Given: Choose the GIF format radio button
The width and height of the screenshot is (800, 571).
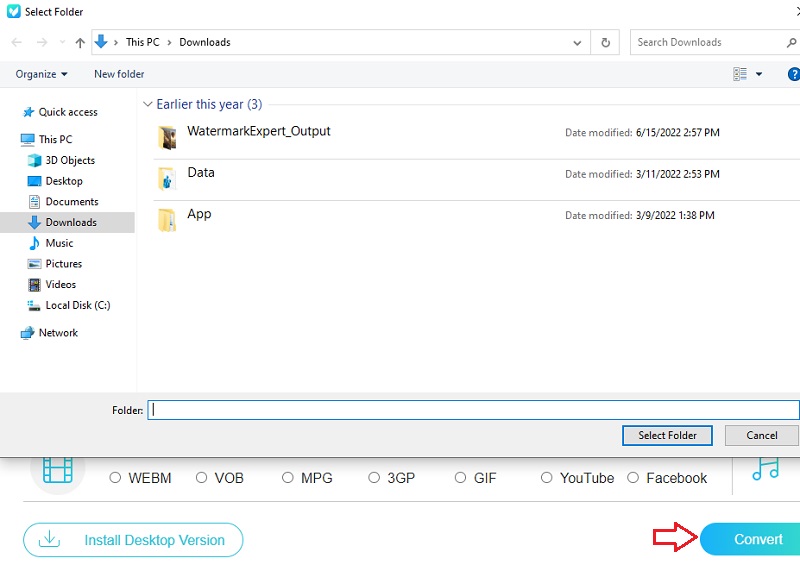Looking at the screenshot, I should tap(460, 478).
